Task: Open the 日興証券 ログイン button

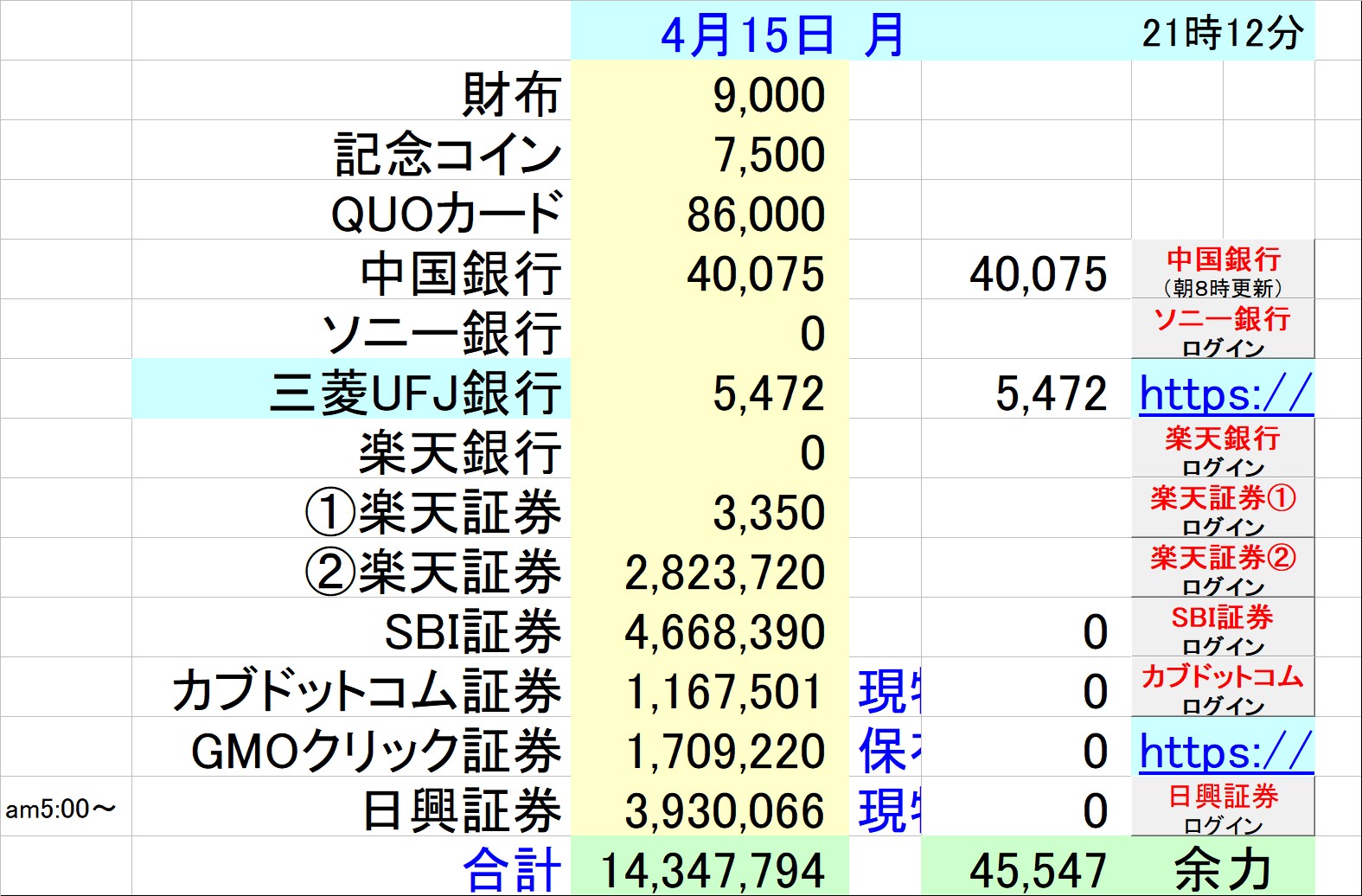Action: 1223,807
